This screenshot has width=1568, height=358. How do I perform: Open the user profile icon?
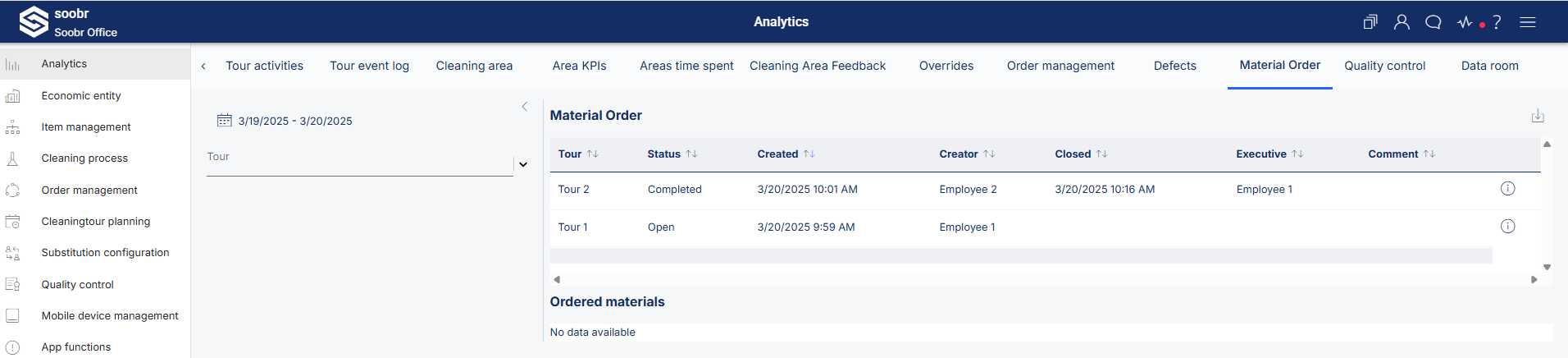(x=1402, y=22)
